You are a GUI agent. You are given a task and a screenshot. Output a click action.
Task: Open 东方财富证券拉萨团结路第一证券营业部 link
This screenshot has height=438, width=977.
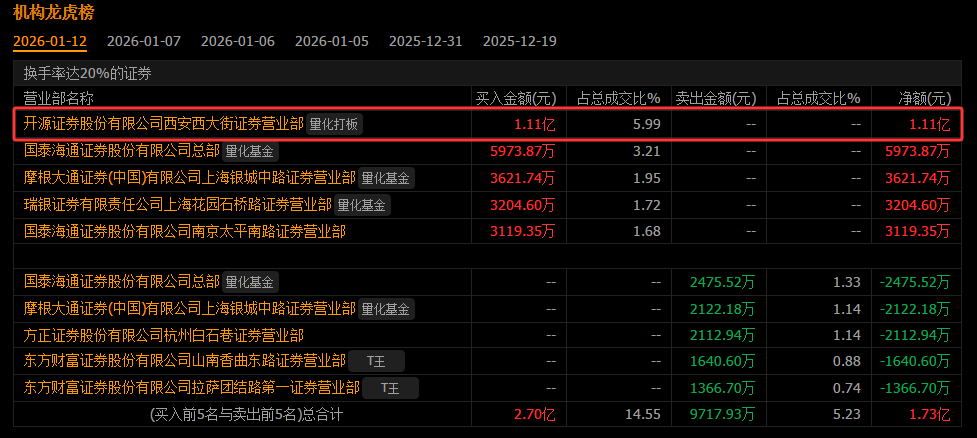click(x=192, y=388)
